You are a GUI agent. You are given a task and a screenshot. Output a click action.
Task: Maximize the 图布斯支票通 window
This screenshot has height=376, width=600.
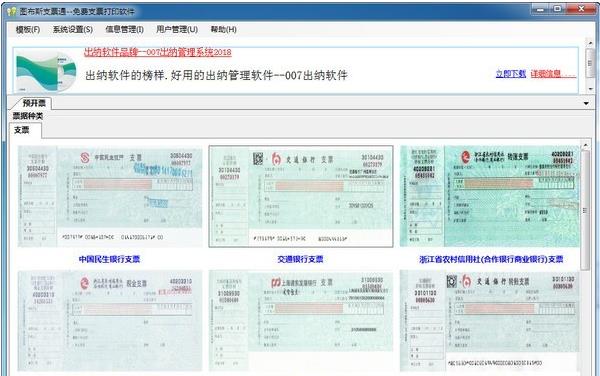pyautogui.click(x=558, y=9)
